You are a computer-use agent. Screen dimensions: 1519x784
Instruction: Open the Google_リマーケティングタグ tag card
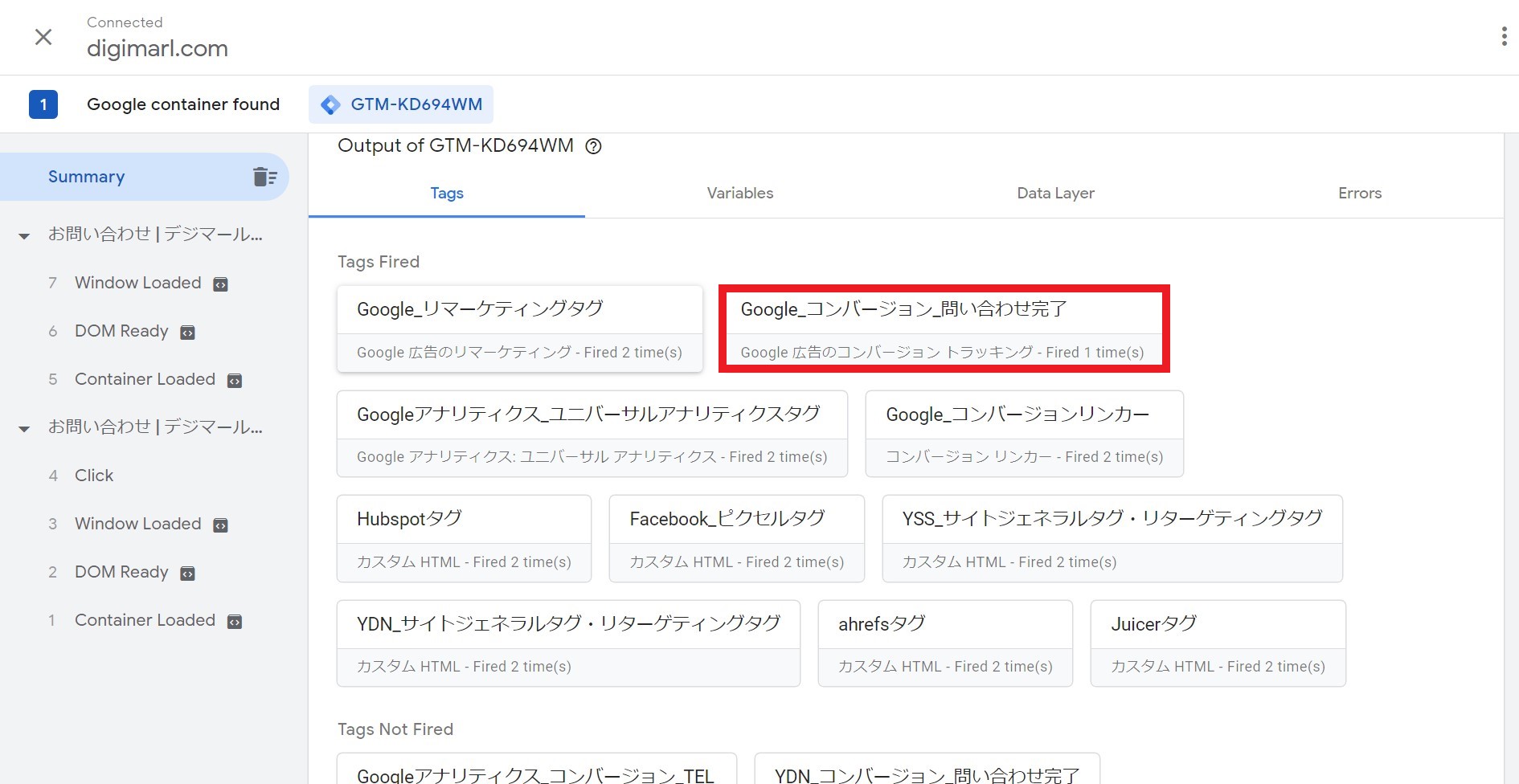click(520, 329)
